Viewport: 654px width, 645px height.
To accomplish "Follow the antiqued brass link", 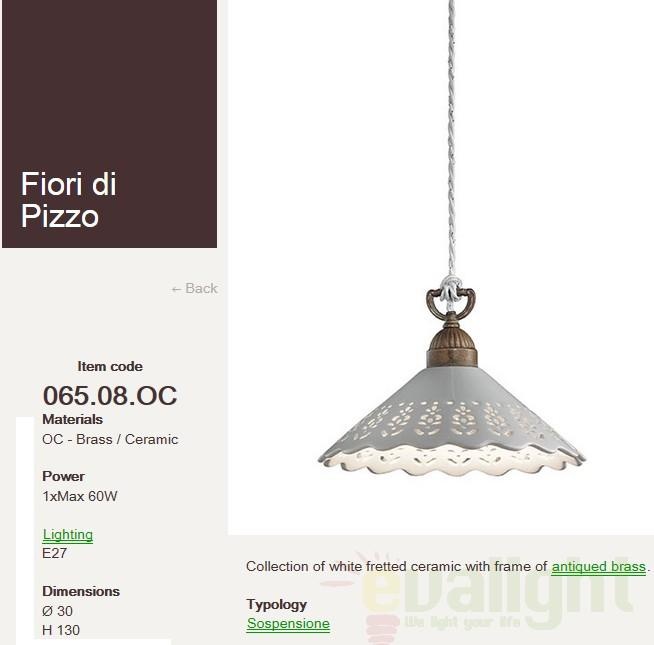I will pos(599,567).
